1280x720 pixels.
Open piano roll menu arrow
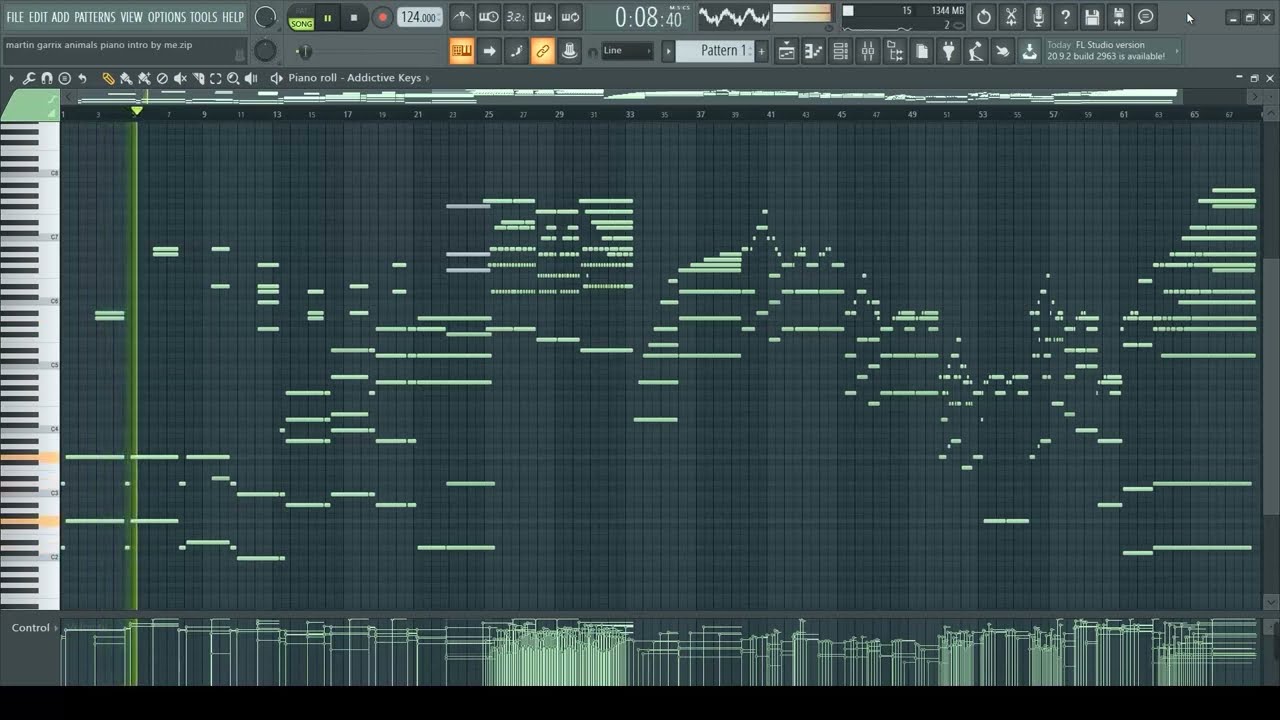tap(12, 78)
